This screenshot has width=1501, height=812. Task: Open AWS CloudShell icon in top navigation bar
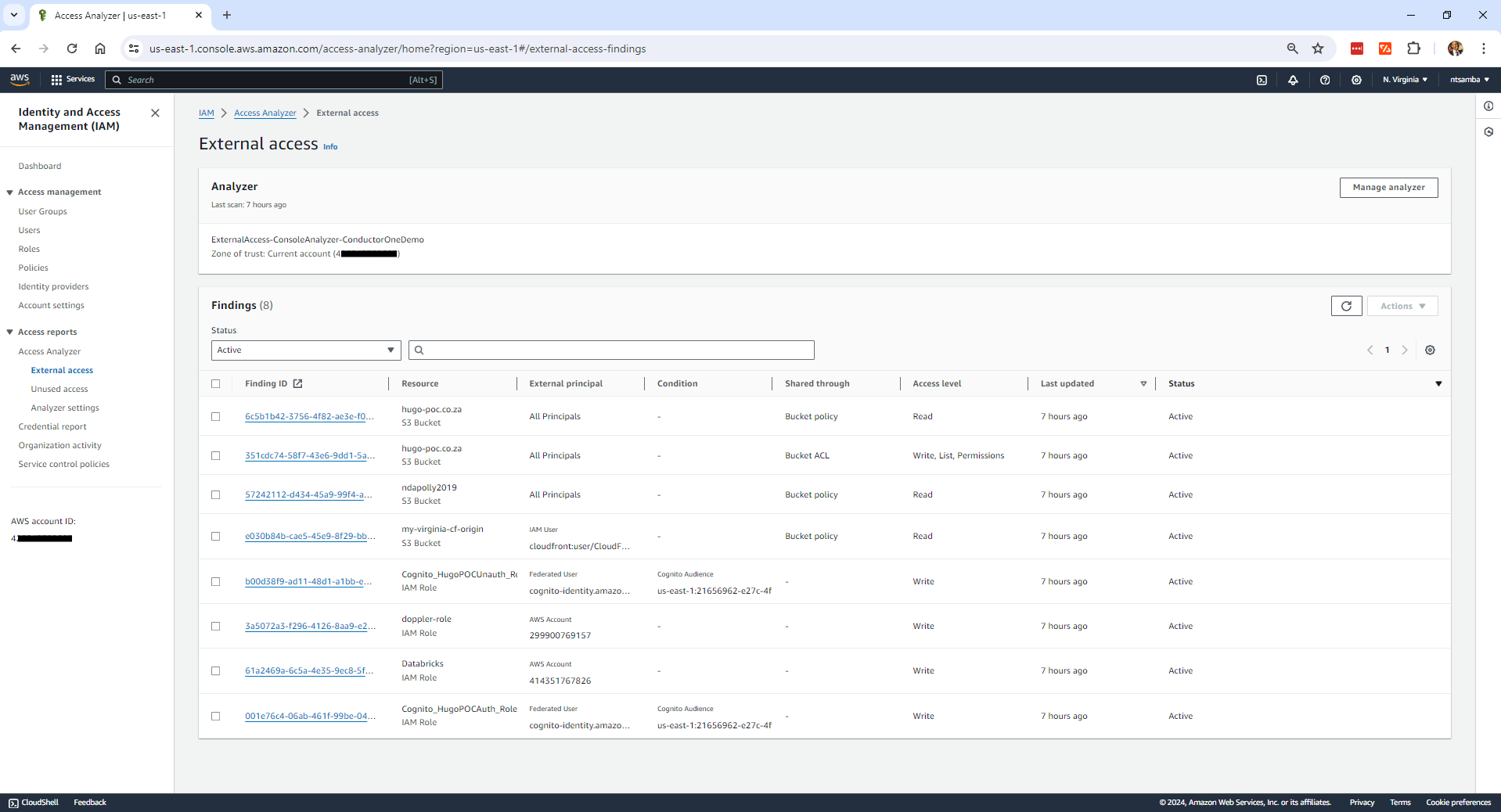1262,80
